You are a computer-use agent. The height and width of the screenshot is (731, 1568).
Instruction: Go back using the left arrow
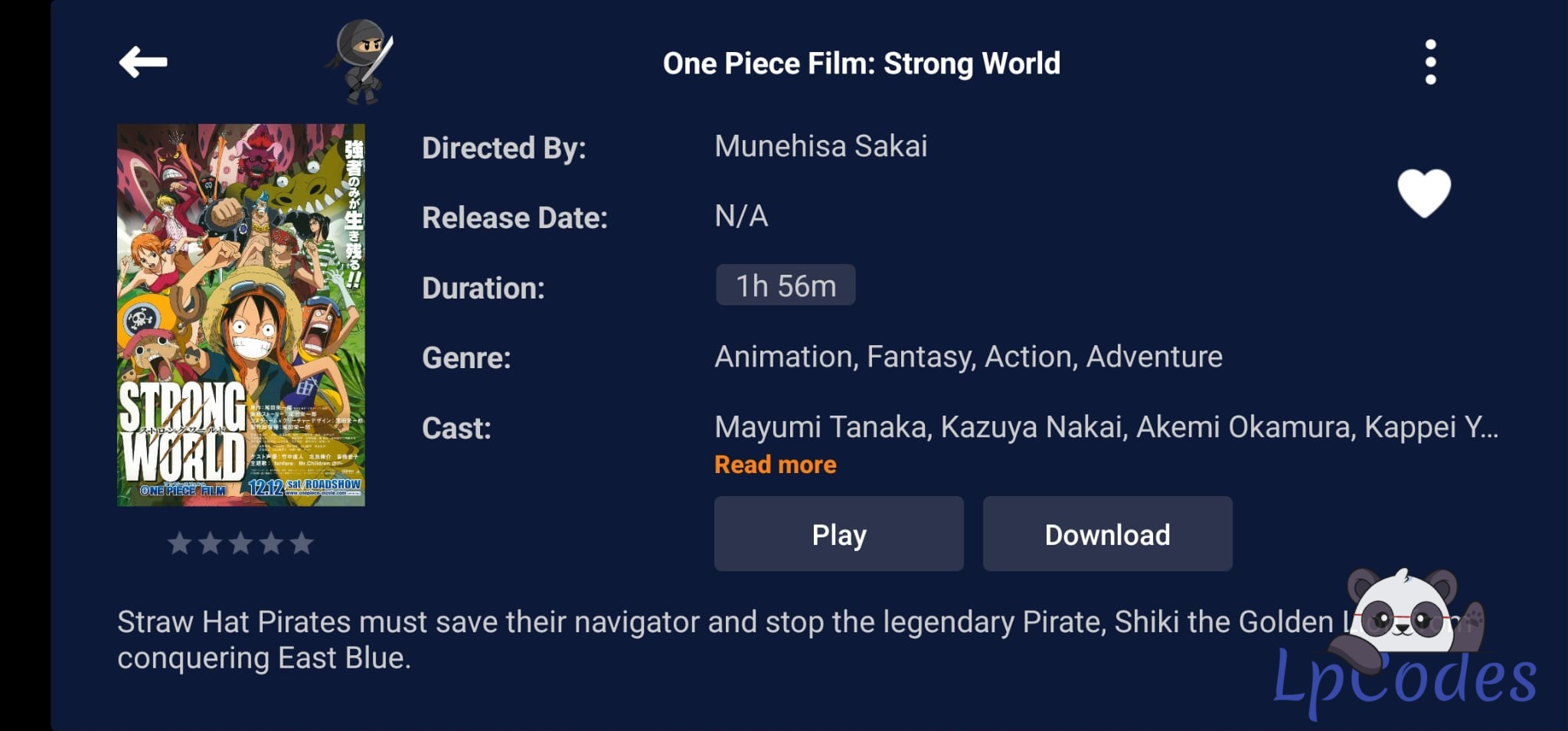143,62
